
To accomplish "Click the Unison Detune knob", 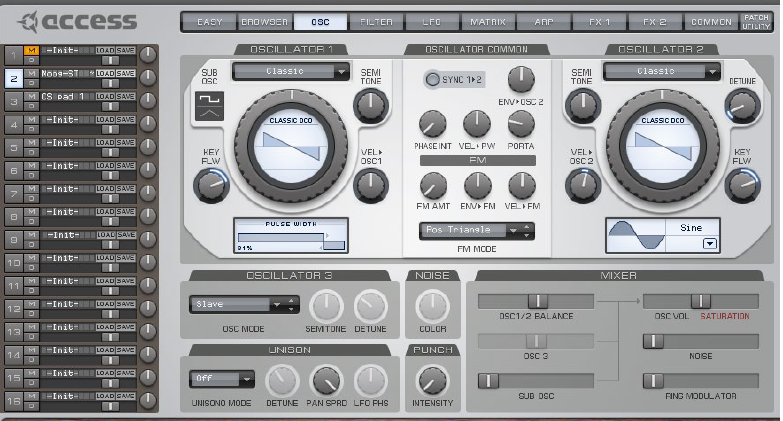I will pos(282,381).
